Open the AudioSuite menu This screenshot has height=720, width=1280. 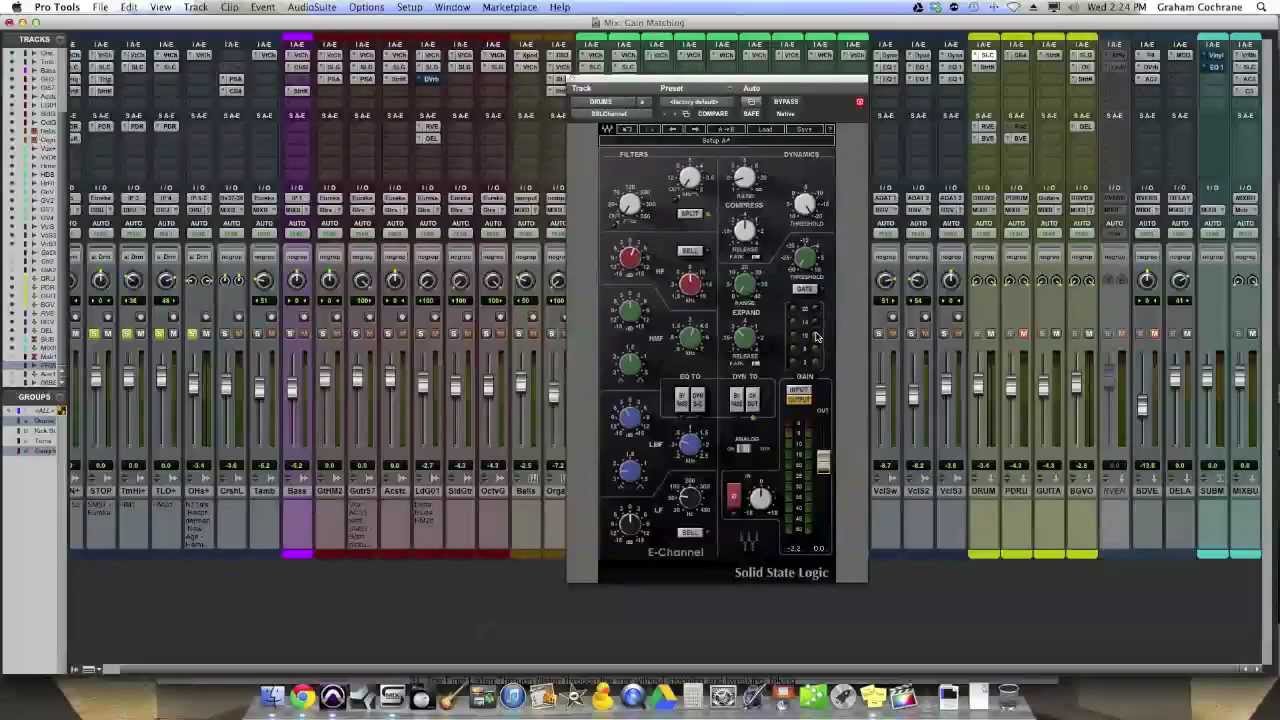tap(311, 7)
